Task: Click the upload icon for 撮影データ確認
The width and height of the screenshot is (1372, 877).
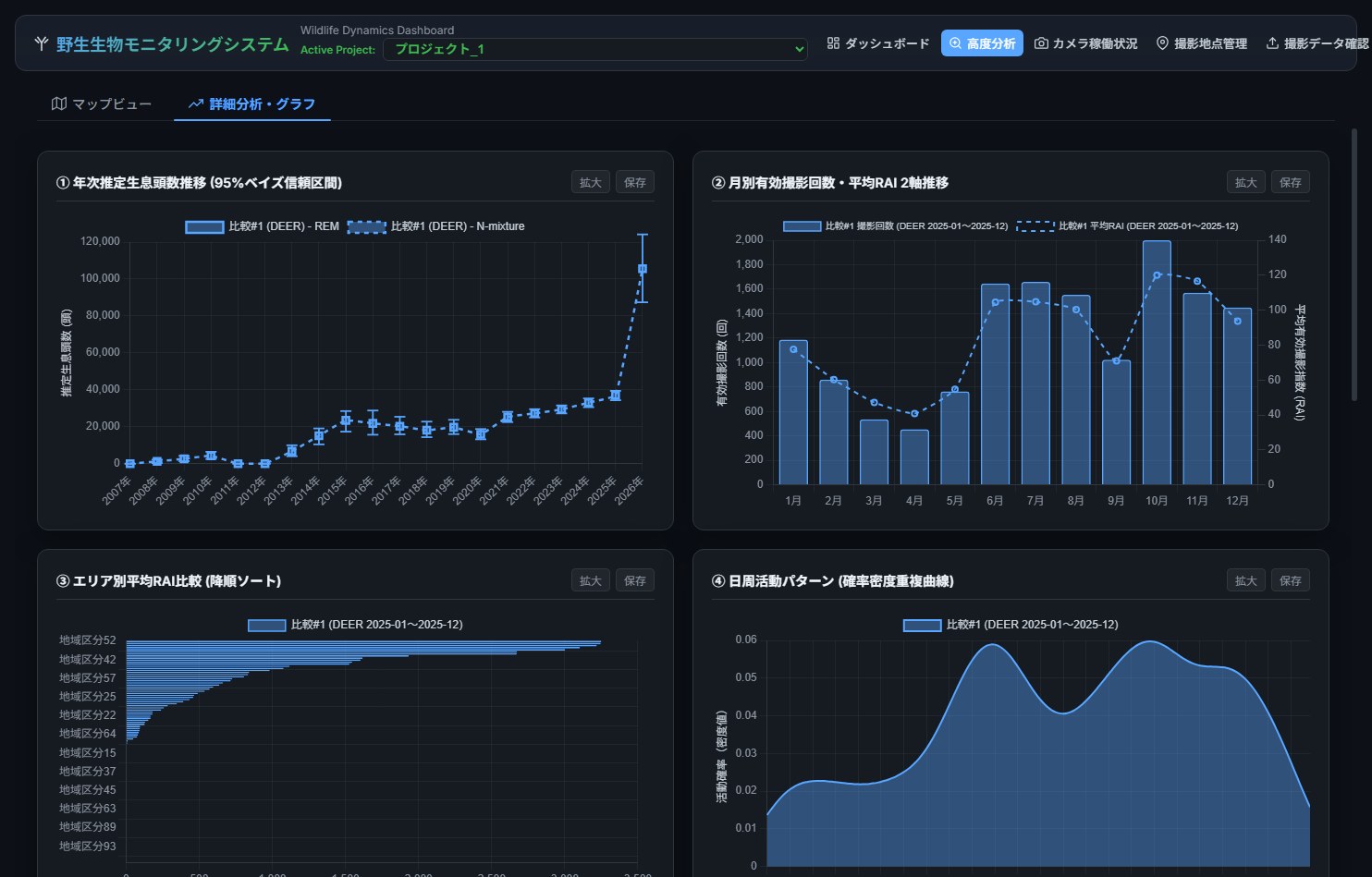Action: pos(1272,43)
